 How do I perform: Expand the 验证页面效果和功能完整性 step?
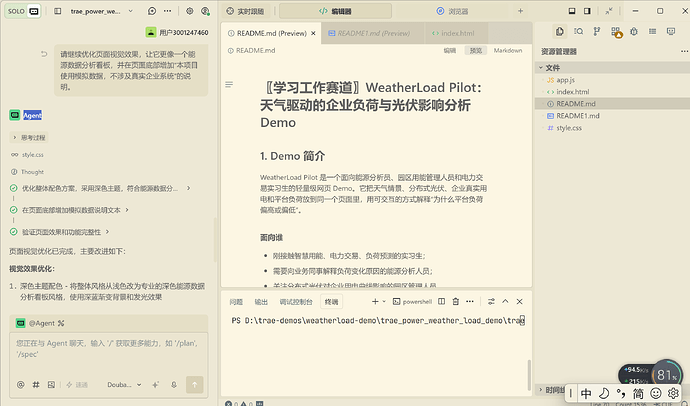[60, 232]
